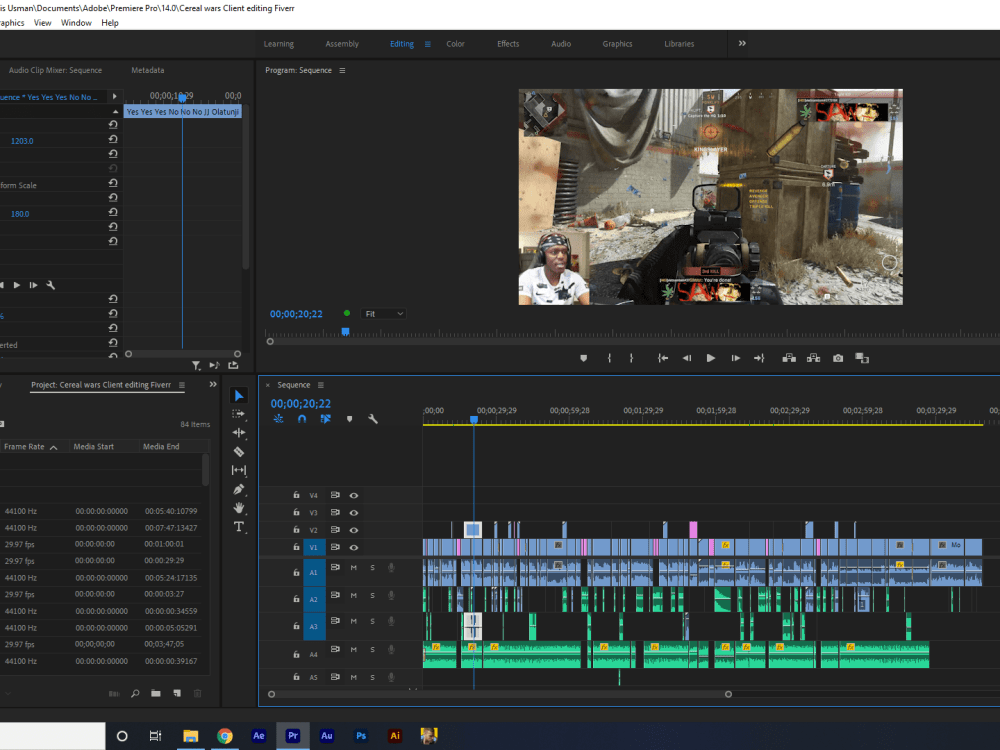Switch to Learning workspace
1000x750 pixels.
(x=279, y=44)
